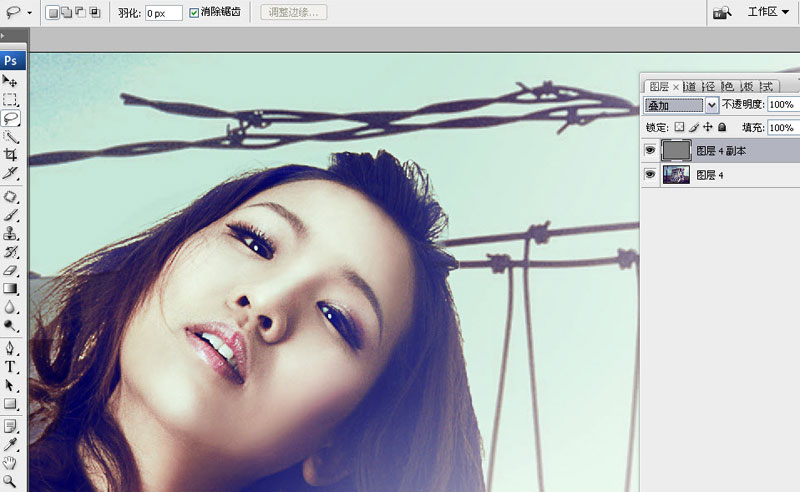Toggle lock image pixels brush icon
800x492 pixels.
click(693, 127)
